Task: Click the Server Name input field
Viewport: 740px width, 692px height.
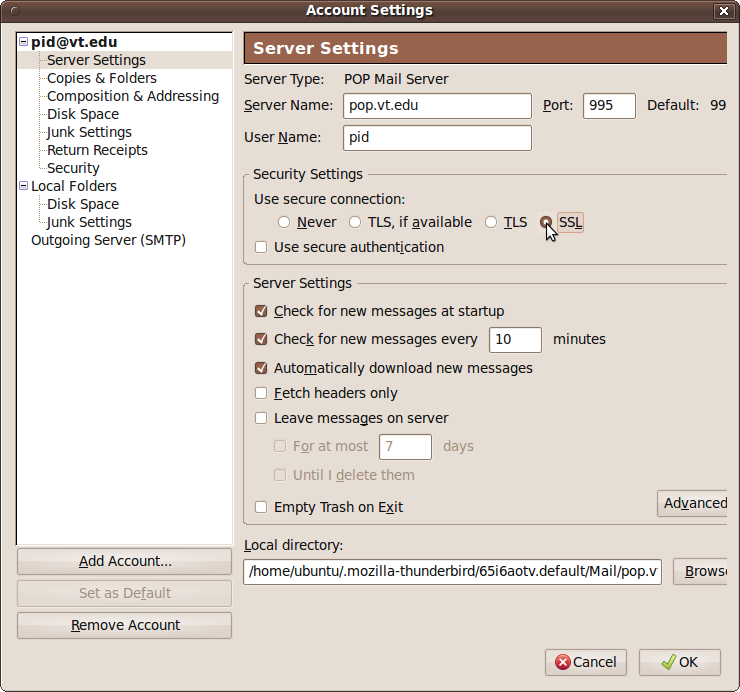Action: 436,106
